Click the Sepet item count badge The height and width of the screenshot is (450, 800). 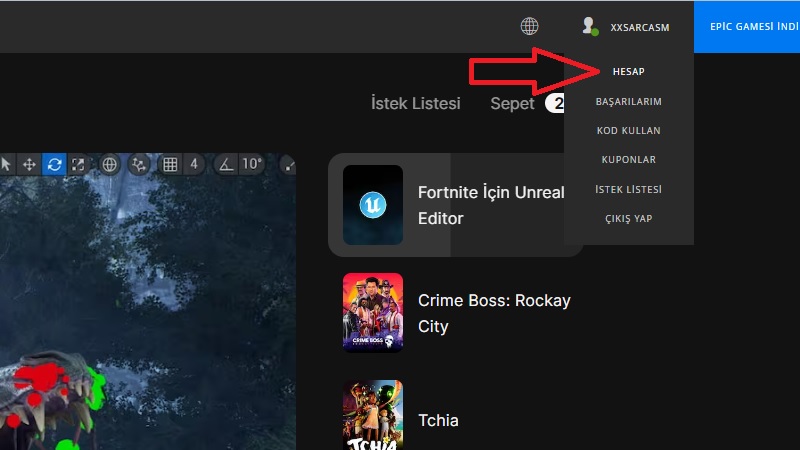click(555, 104)
